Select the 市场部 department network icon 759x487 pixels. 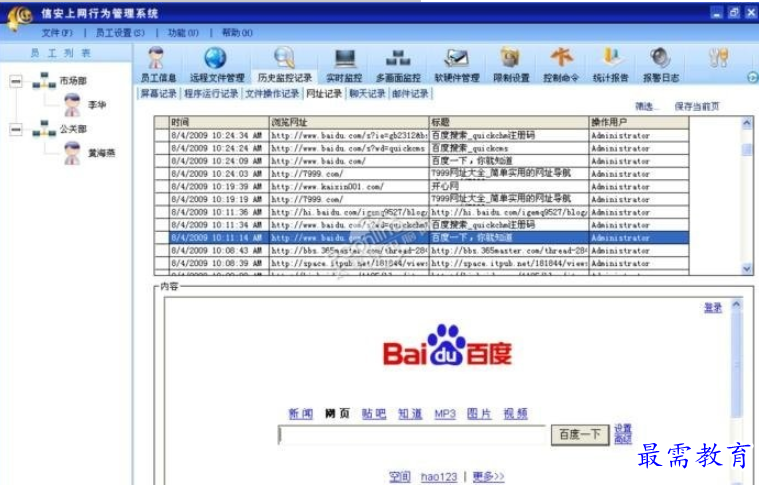point(44,81)
